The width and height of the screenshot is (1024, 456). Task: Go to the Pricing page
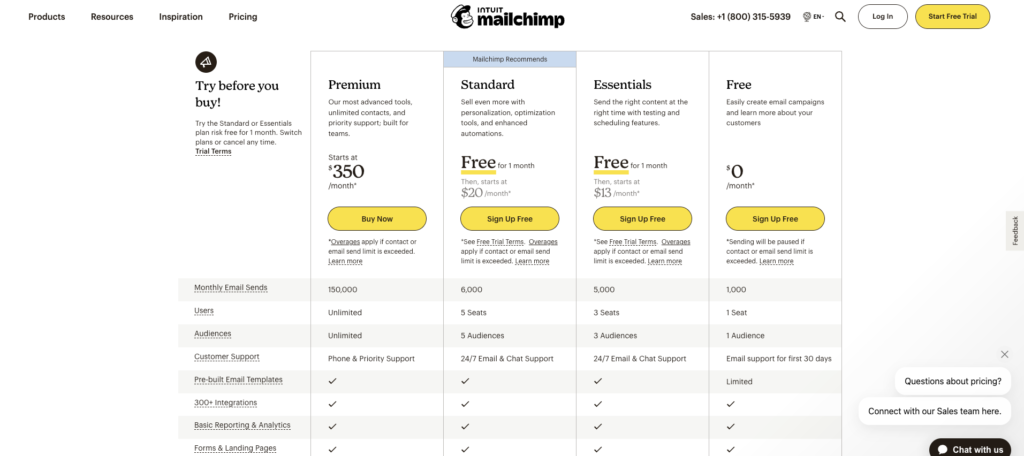click(242, 17)
